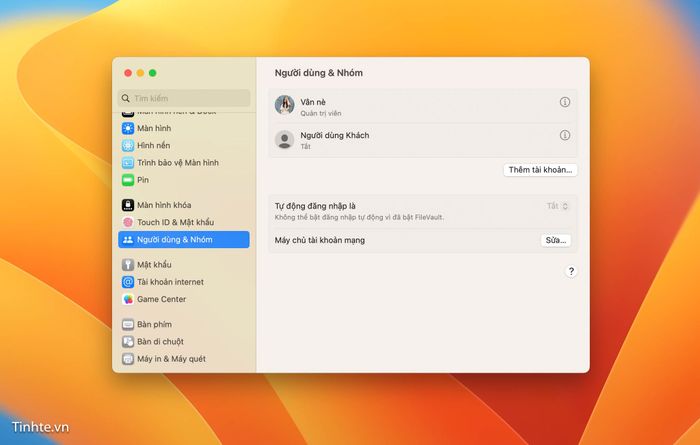Click search magnifier icon in sidebar
The width and height of the screenshot is (700, 445).
pos(125,98)
